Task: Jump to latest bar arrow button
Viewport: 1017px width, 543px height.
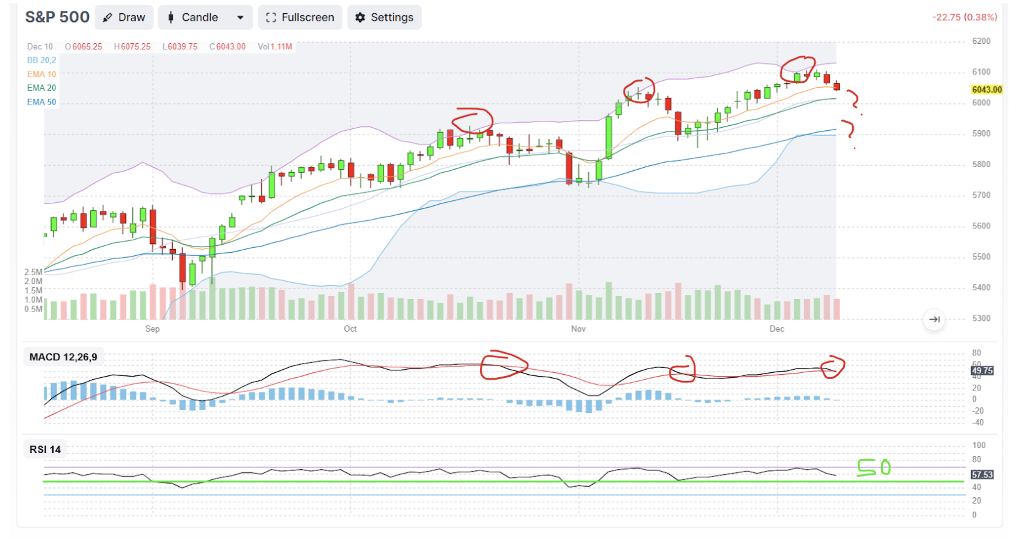Action: [934, 319]
